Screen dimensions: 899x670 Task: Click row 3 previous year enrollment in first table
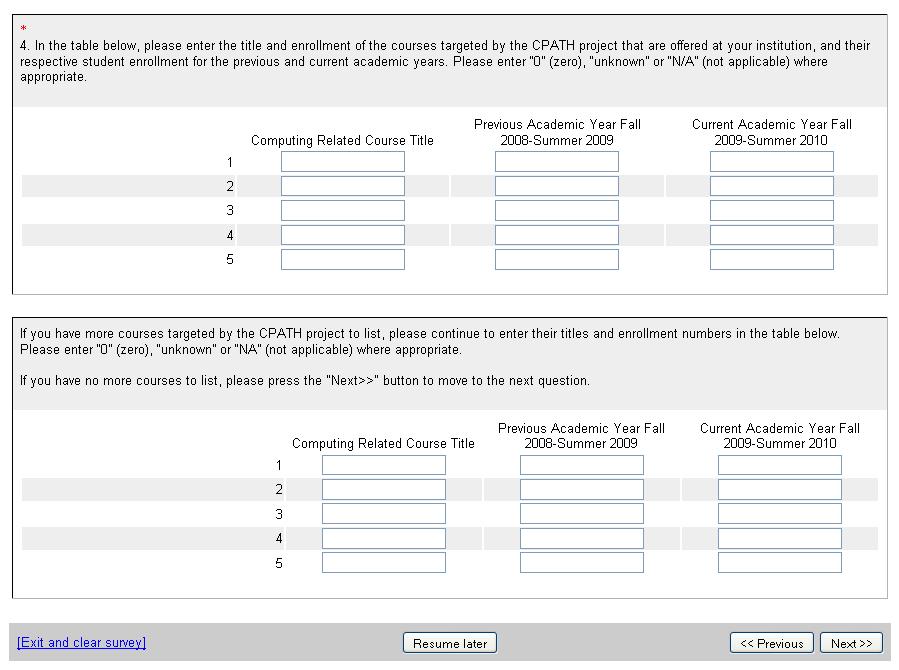pyautogui.click(x=556, y=210)
